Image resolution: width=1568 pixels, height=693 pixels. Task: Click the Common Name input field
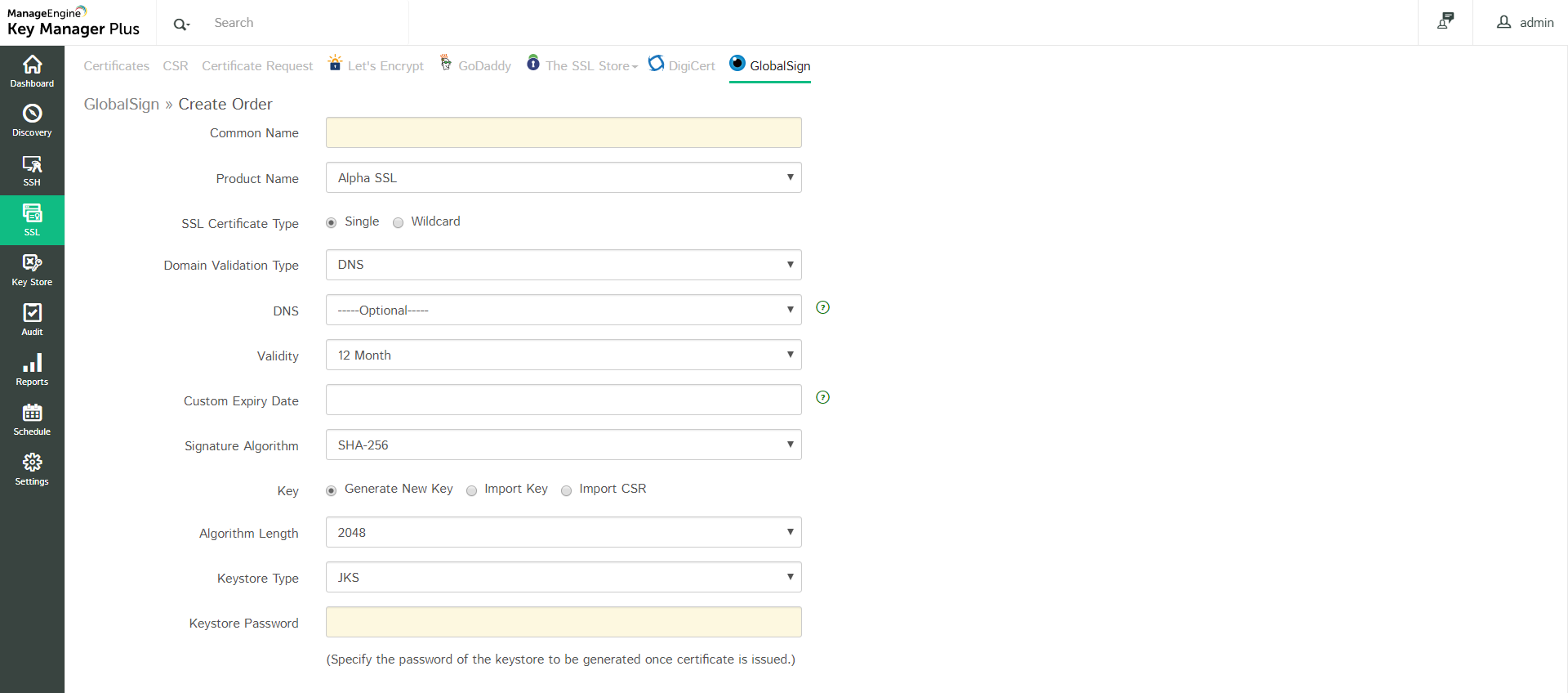pos(563,132)
